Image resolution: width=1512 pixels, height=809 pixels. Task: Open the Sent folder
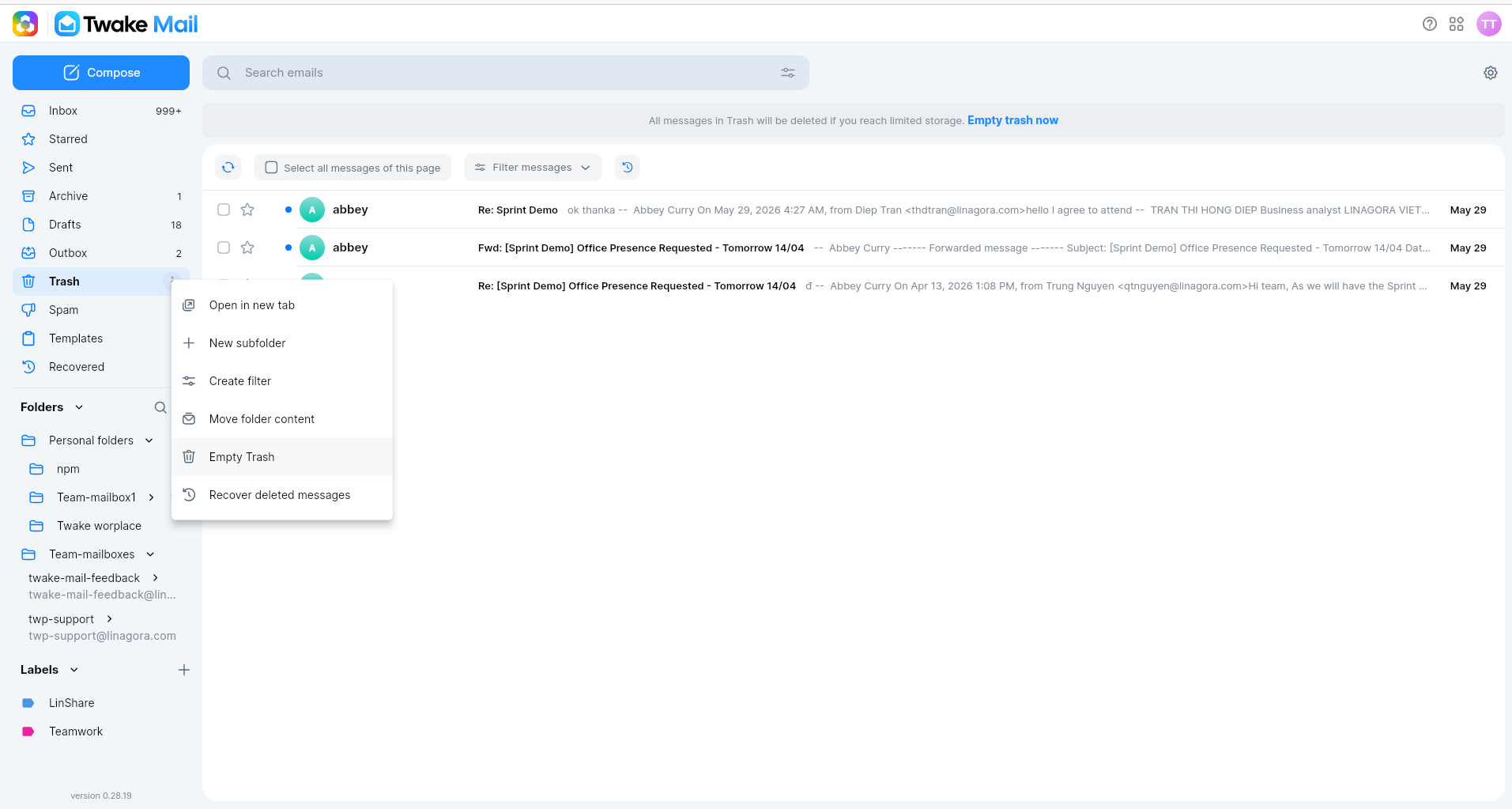[x=101, y=168]
